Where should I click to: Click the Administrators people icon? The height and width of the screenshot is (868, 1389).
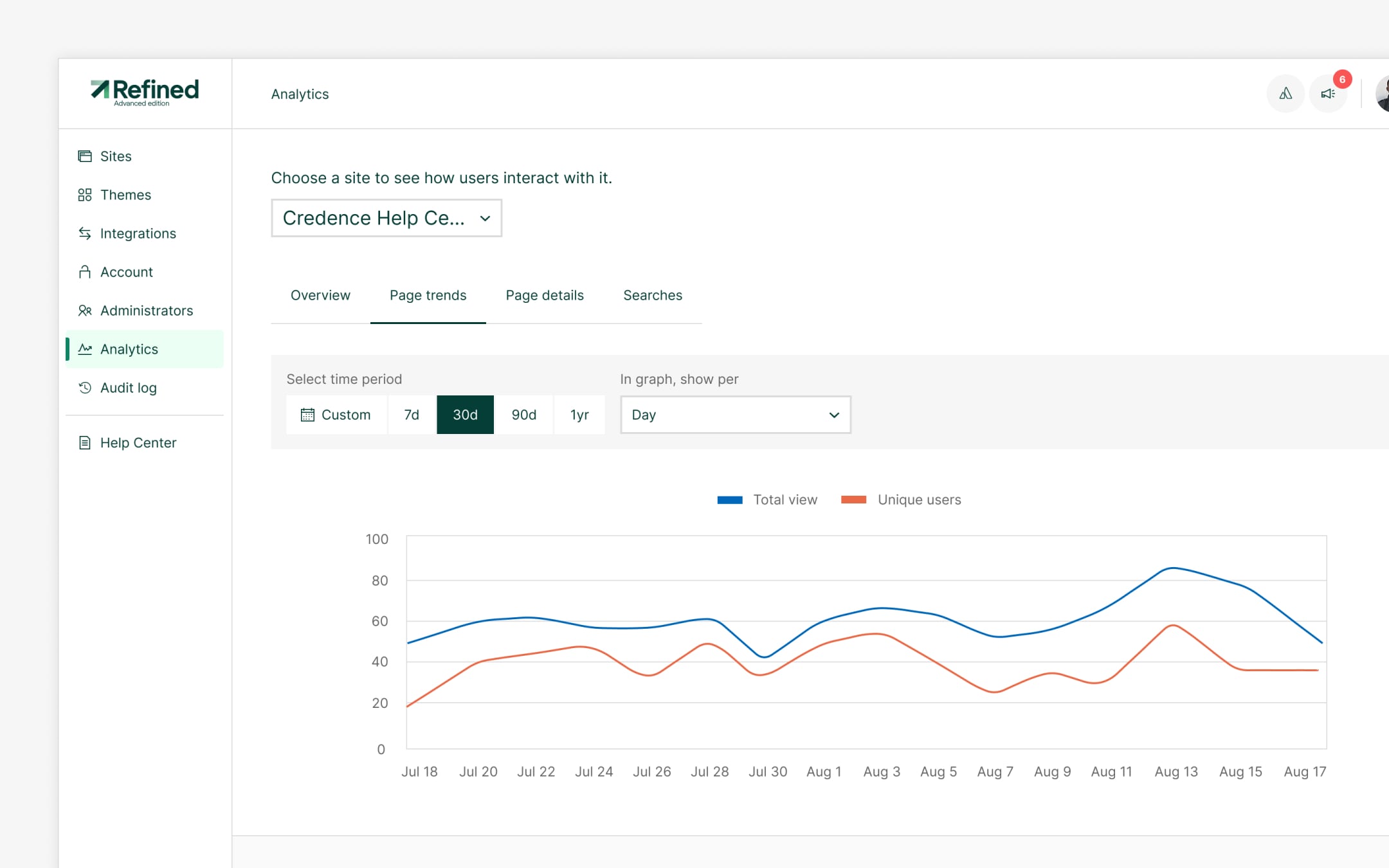85,311
